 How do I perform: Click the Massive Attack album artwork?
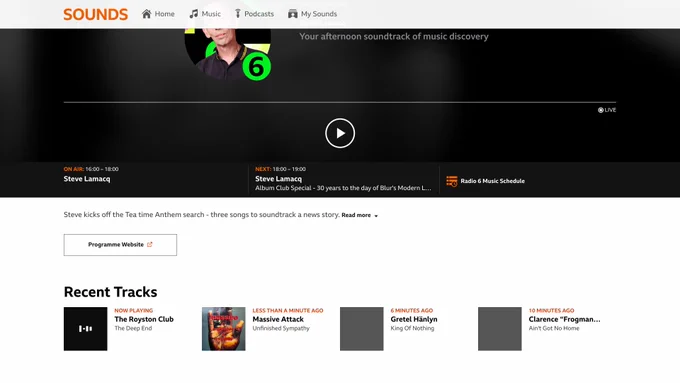[x=223, y=329]
